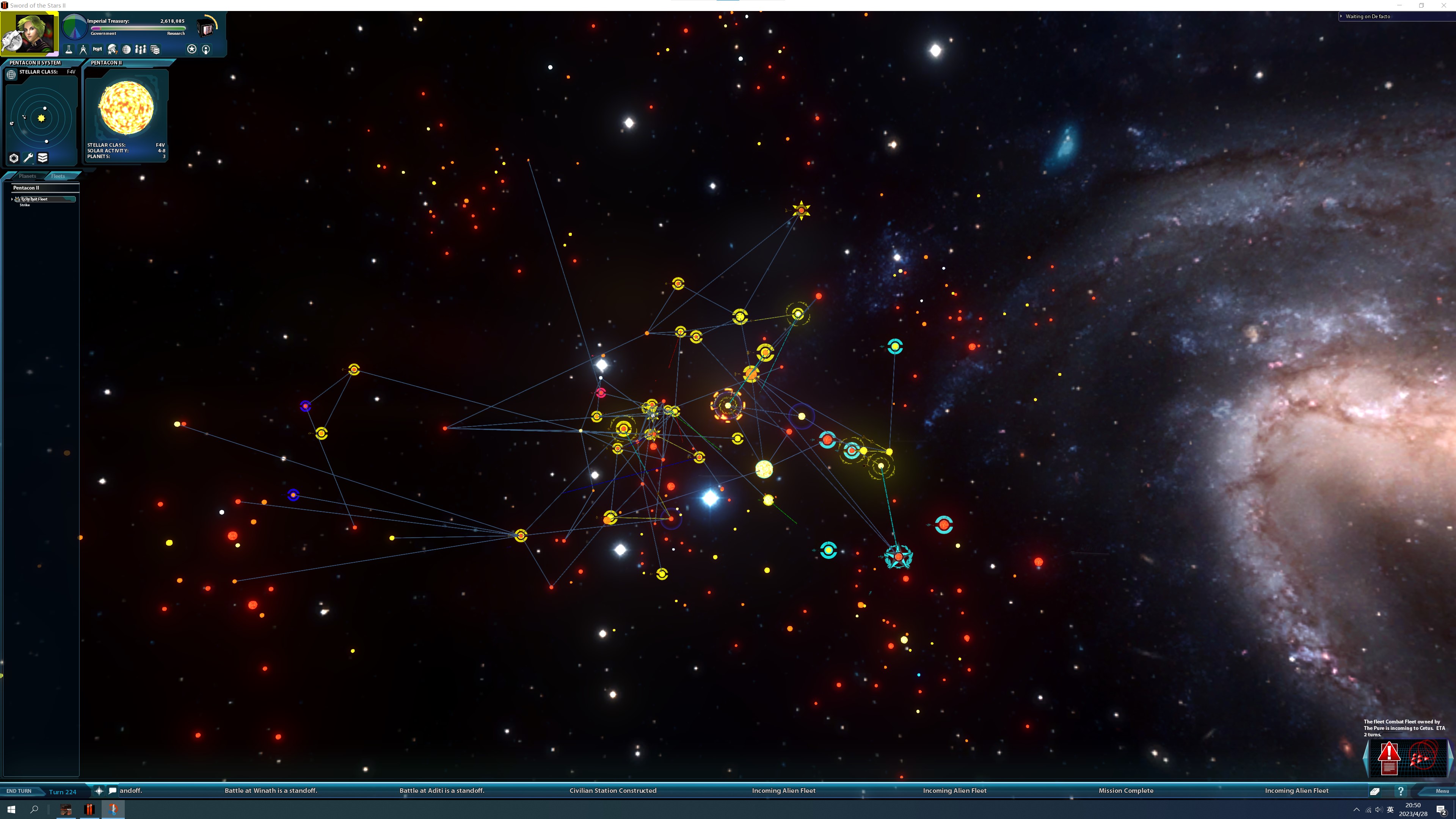Open the volume control in system tray
The width and height of the screenshot is (1456, 819).
tap(1379, 810)
